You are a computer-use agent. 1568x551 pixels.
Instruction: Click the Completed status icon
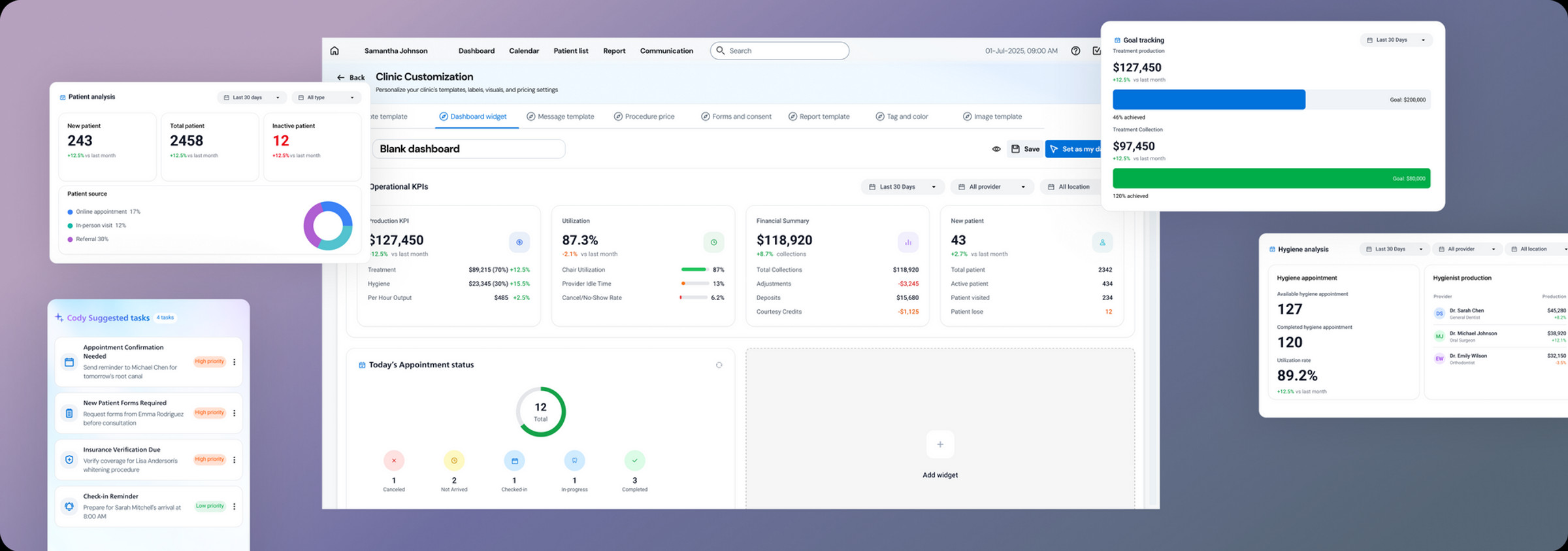tap(634, 461)
